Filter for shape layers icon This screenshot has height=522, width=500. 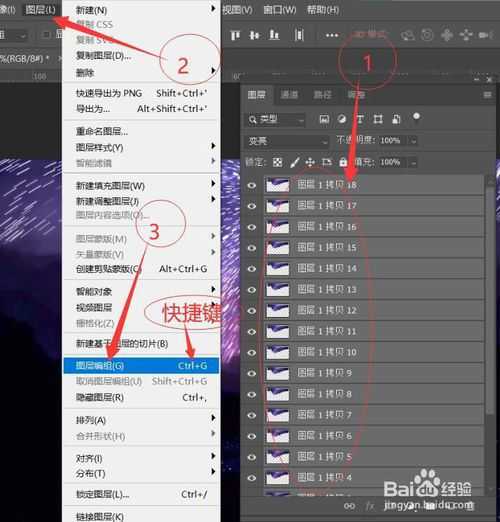tap(378, 119)
